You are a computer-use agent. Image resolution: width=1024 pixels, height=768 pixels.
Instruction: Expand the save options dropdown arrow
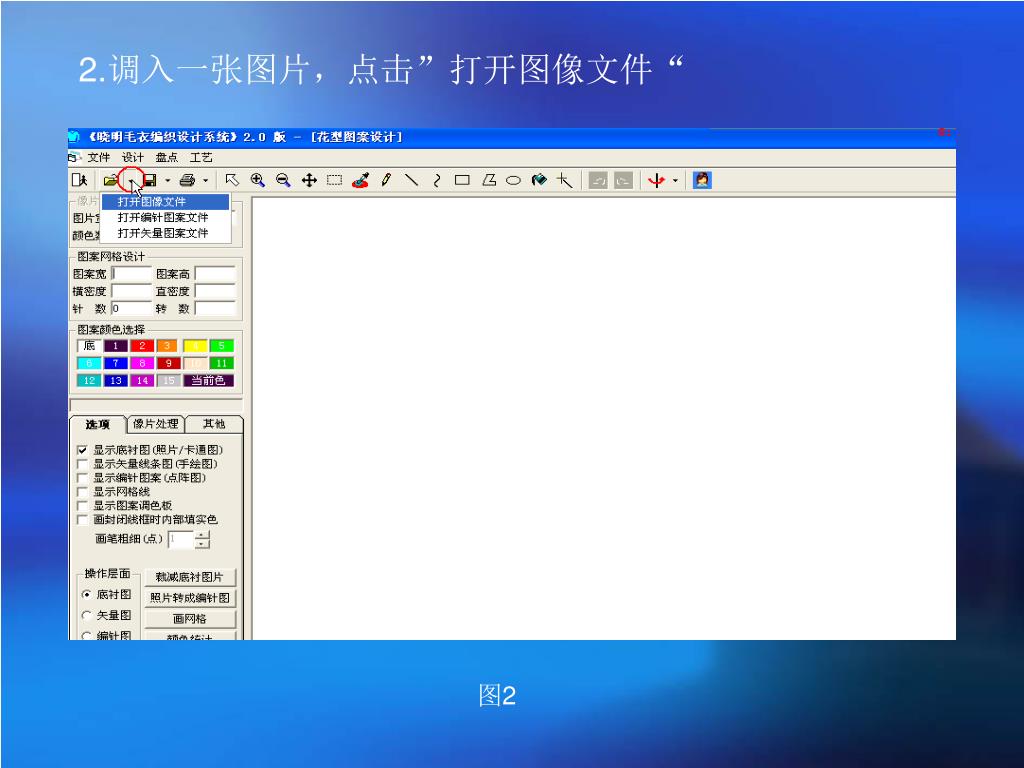(168, 180)
